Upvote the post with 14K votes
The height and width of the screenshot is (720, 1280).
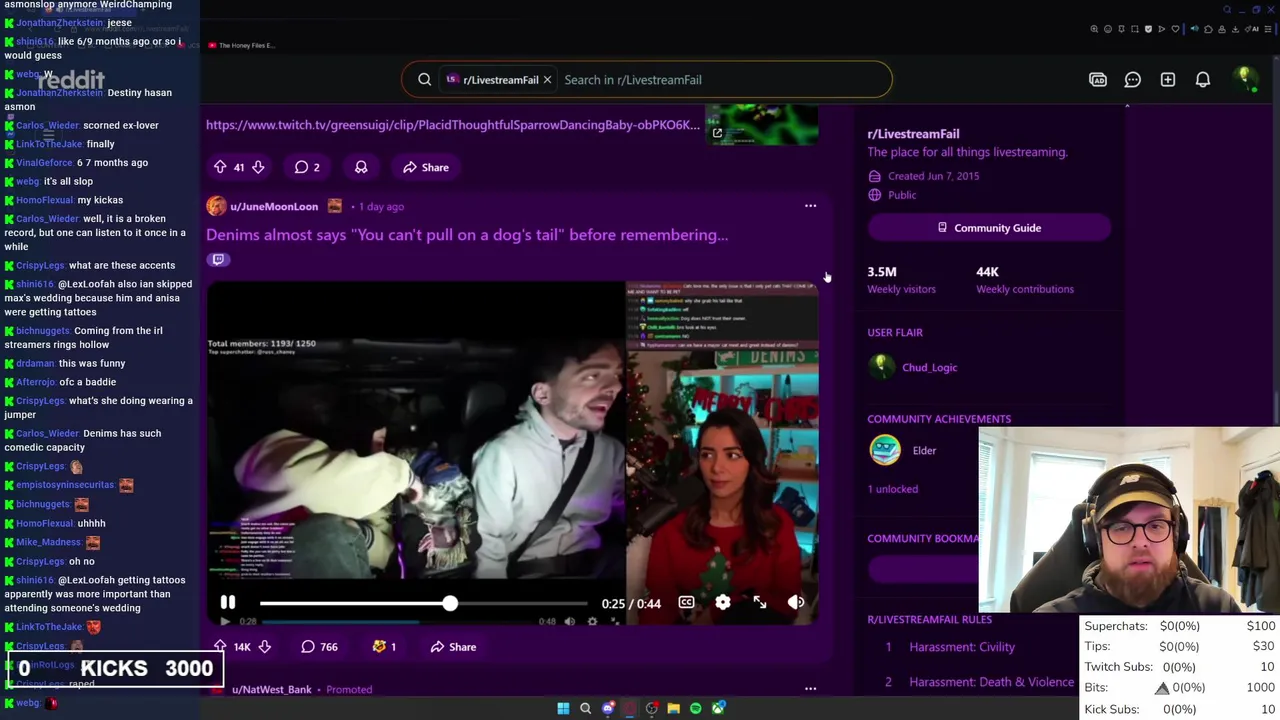220,647
